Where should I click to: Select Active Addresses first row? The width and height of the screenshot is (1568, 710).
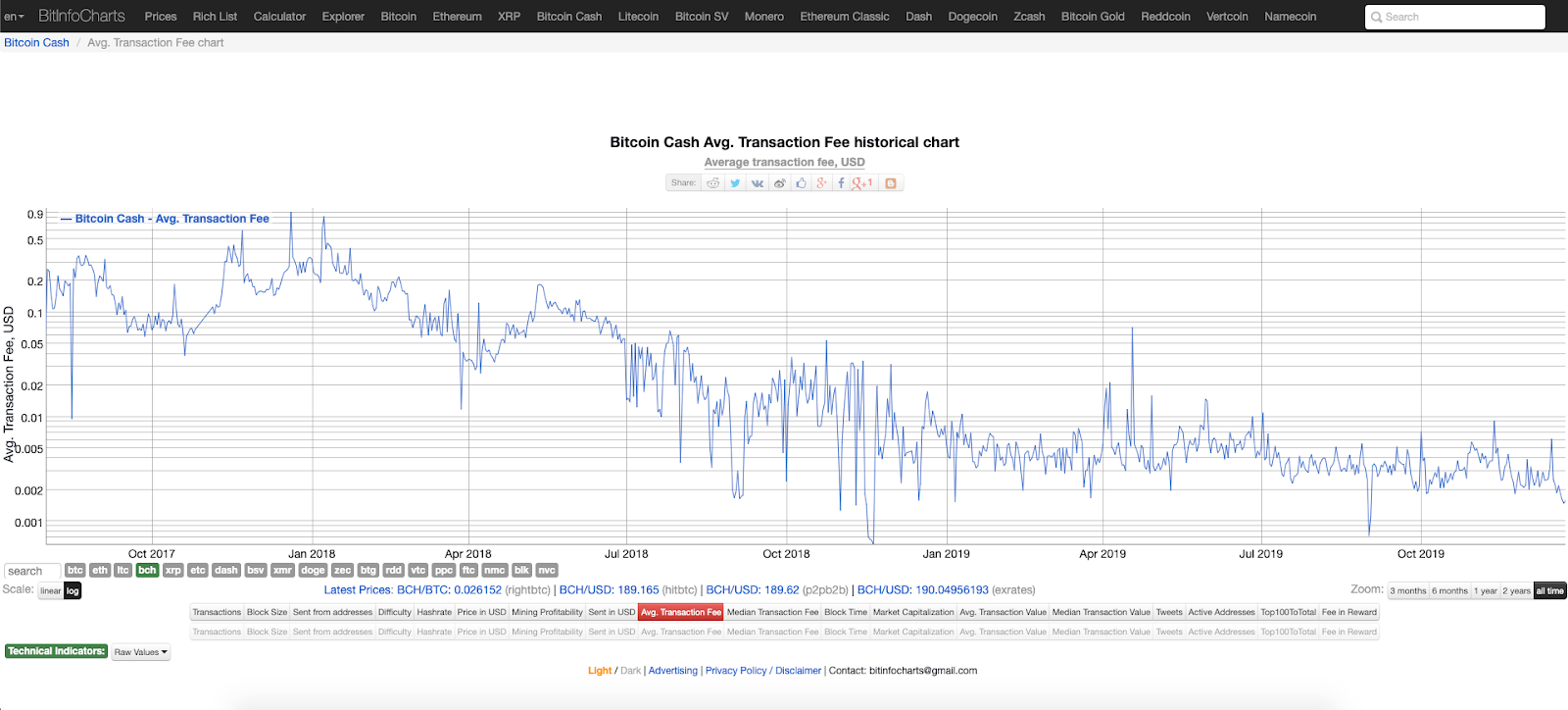(x=1221, y=612)
